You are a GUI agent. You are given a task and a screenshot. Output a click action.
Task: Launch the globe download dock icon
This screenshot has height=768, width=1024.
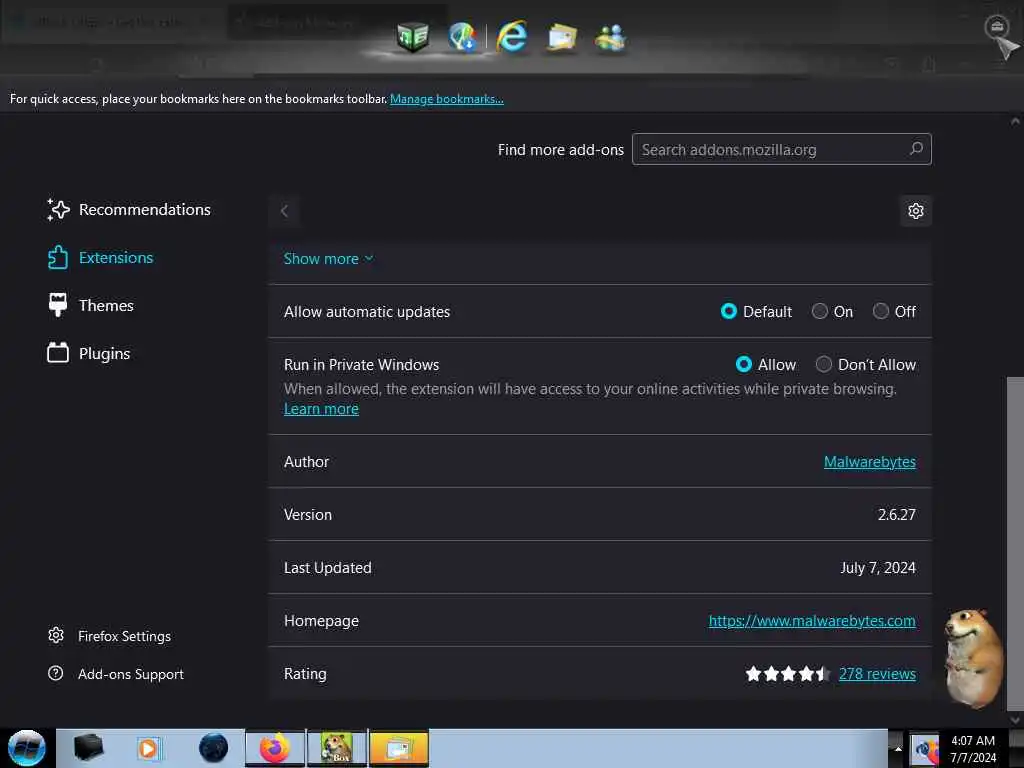(462, 37)
